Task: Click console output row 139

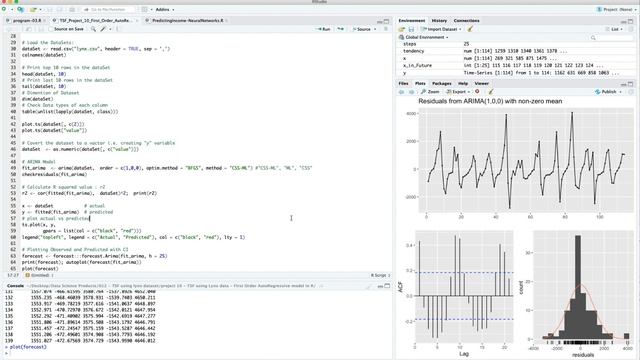Action: click(80, 340)
